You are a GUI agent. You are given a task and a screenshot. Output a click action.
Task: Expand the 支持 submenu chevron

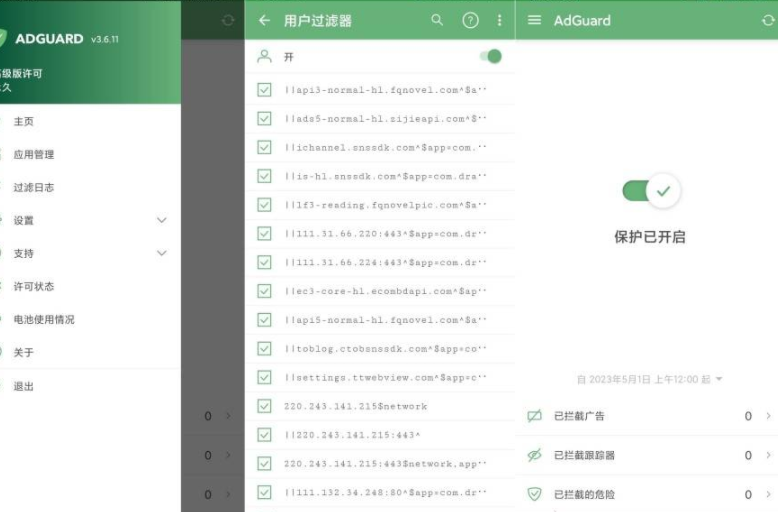162,253
